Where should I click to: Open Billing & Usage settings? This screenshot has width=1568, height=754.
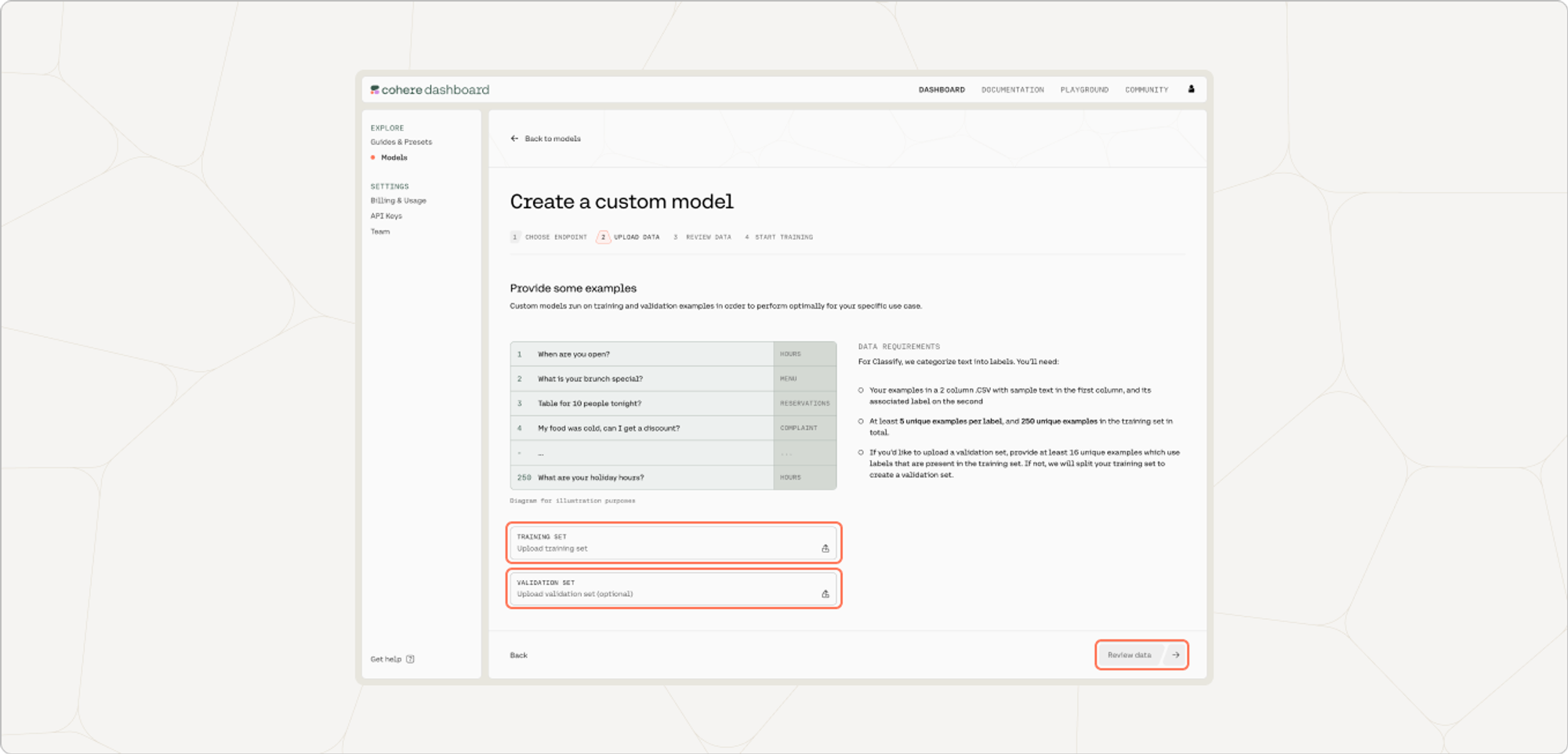pyautogui.click(x=398, y=201)
